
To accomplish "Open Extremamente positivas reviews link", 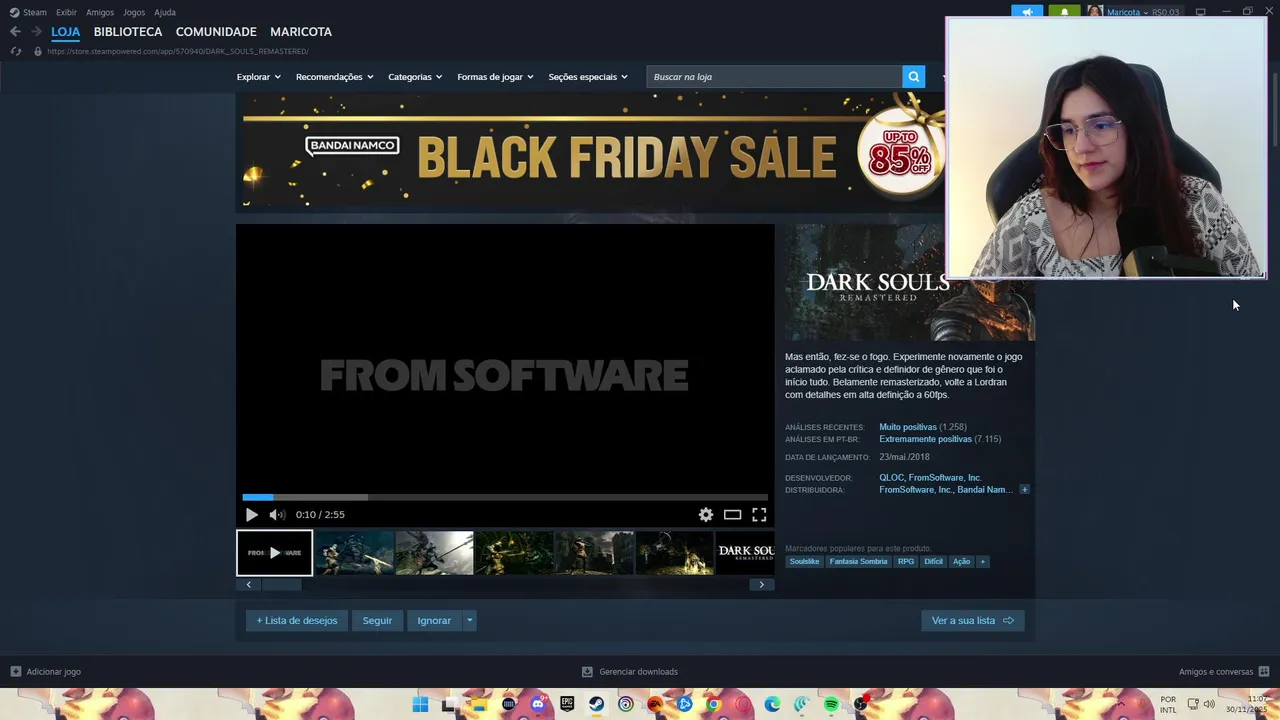I will coord(925,439).
